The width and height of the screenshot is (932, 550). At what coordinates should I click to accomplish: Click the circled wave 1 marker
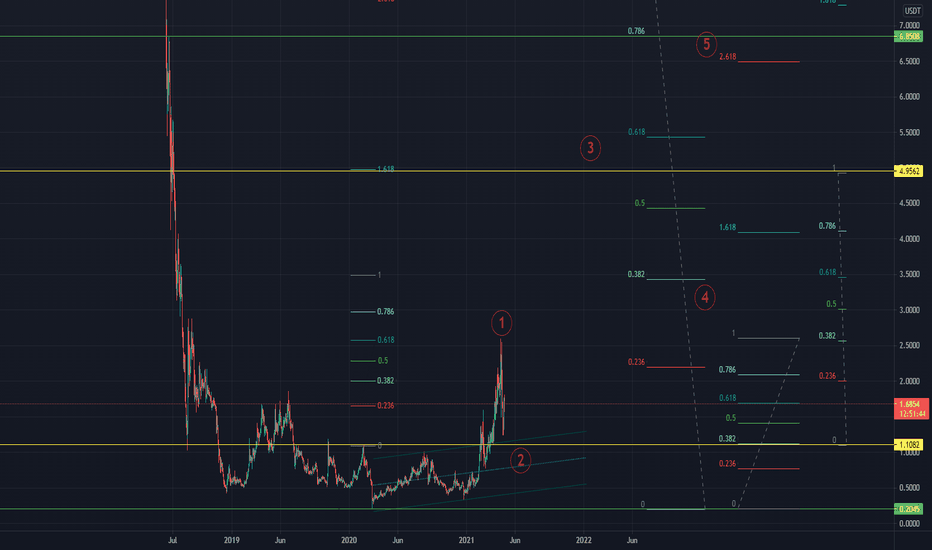(x=502, y=323)
